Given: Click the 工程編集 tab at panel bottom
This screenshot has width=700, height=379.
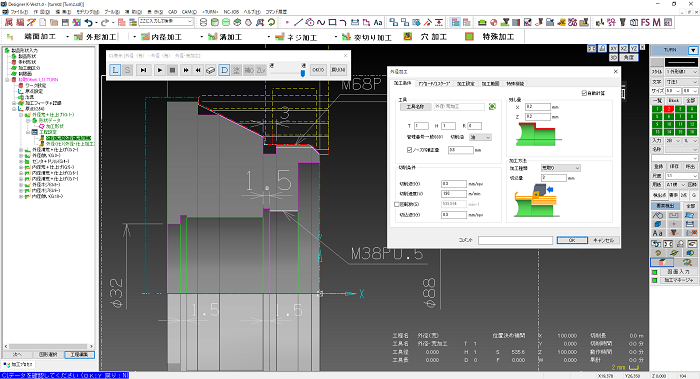Looking at the screenshot, I should 79,354.
